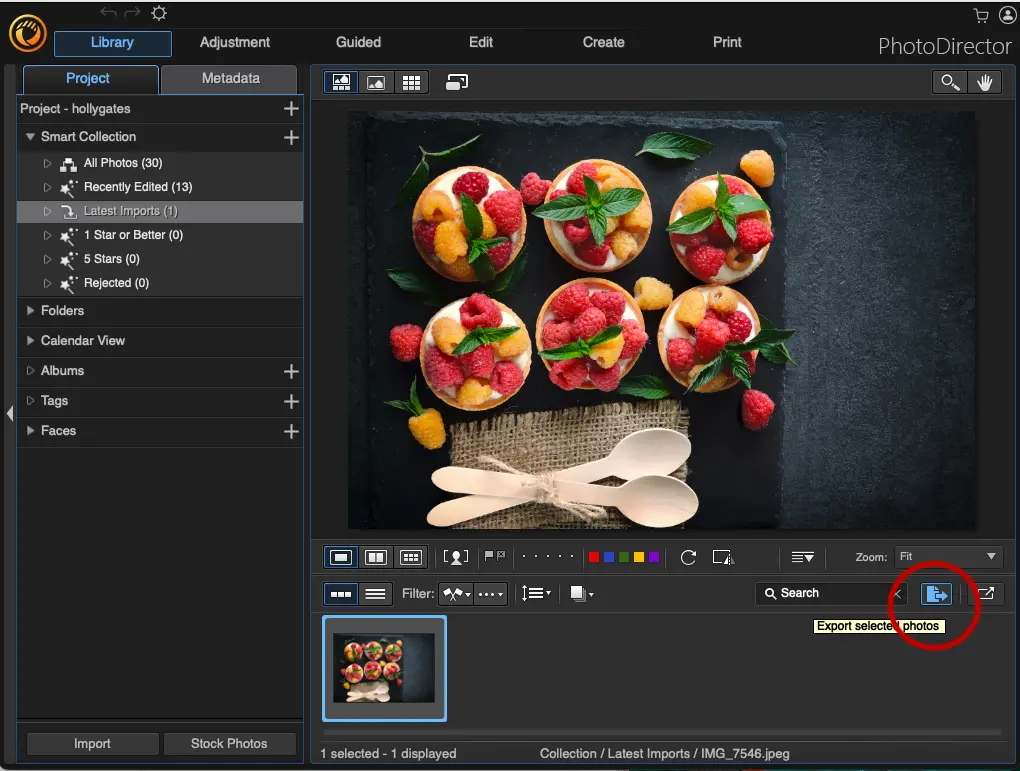The image size is (1020, 771).
Task: Click the Stock Photos button
Action: pos(230,743)
